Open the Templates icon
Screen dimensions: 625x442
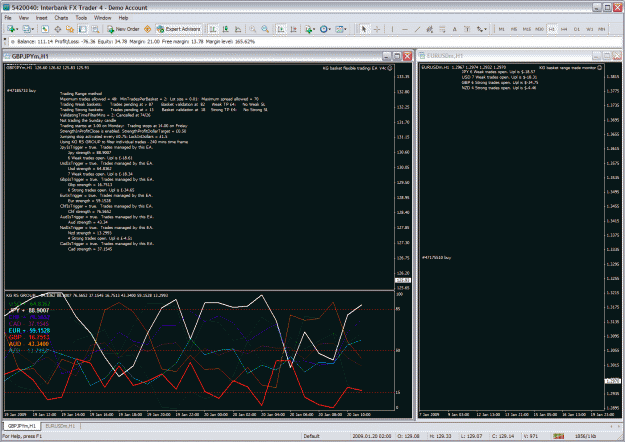(x=339, y=29)
